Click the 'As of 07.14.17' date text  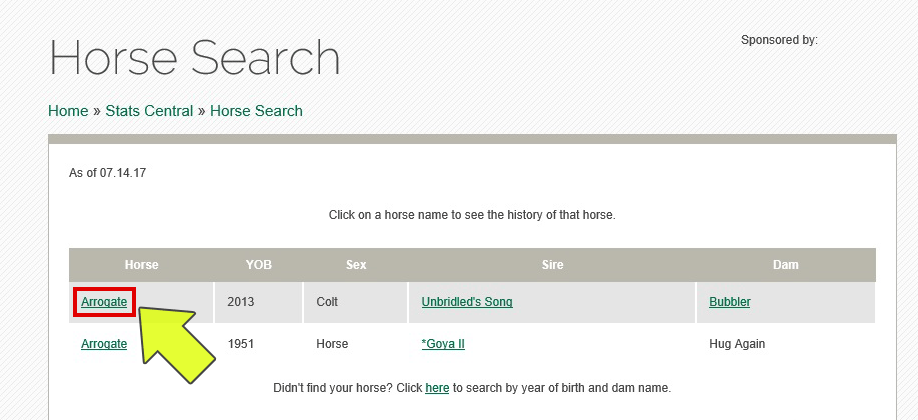pos(108,173)
